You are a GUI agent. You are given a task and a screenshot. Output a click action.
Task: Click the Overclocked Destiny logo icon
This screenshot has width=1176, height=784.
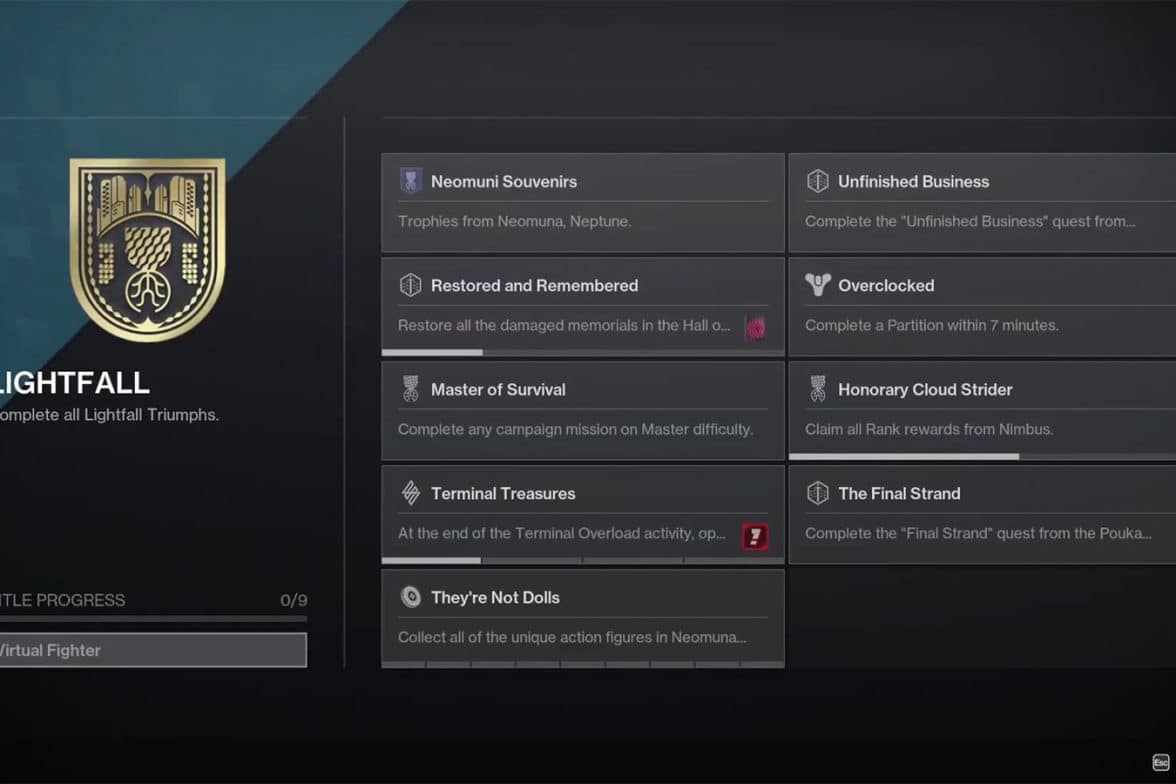click(817, 285)
